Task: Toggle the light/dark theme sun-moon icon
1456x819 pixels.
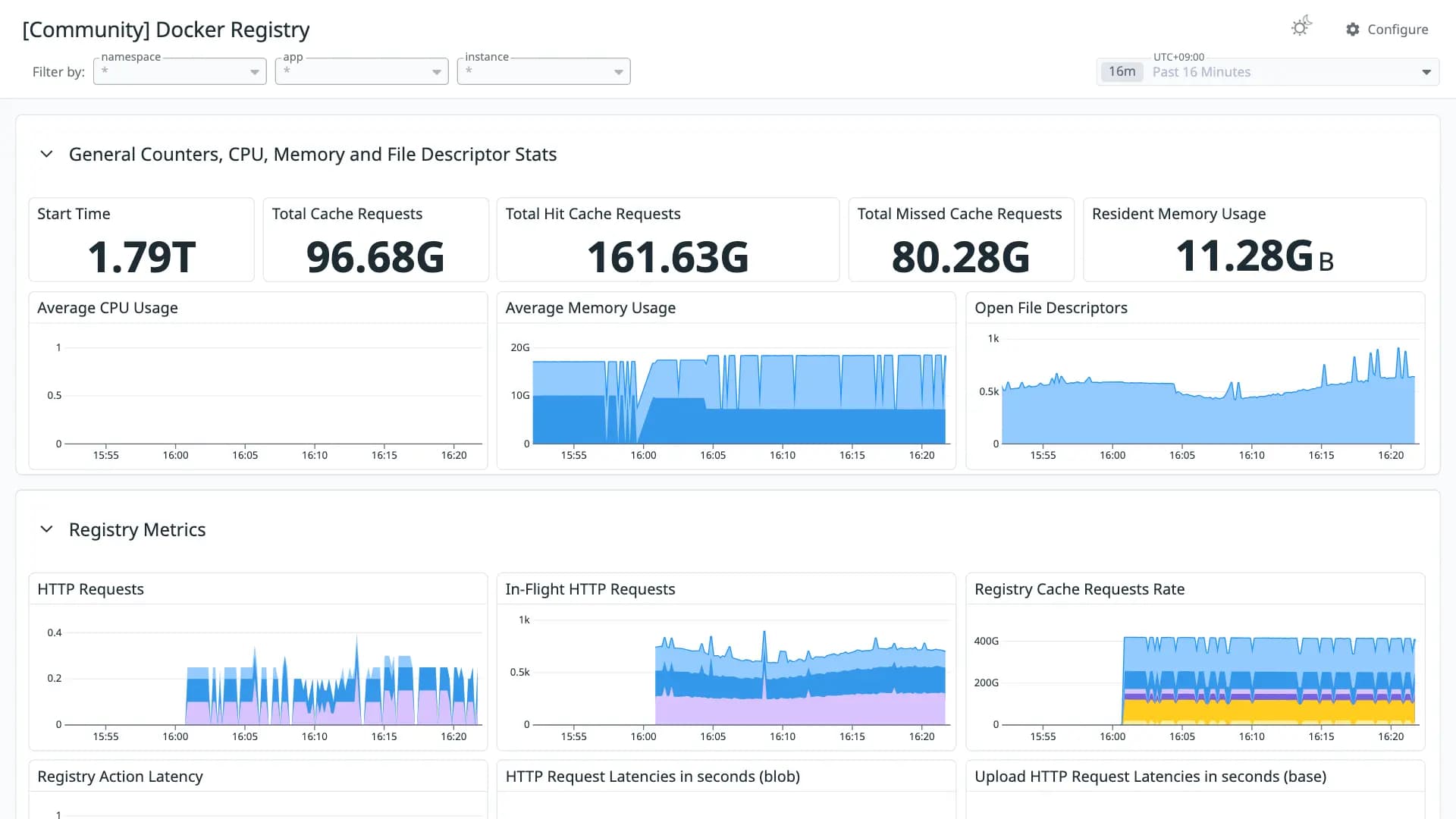Action: [1301, 27]
